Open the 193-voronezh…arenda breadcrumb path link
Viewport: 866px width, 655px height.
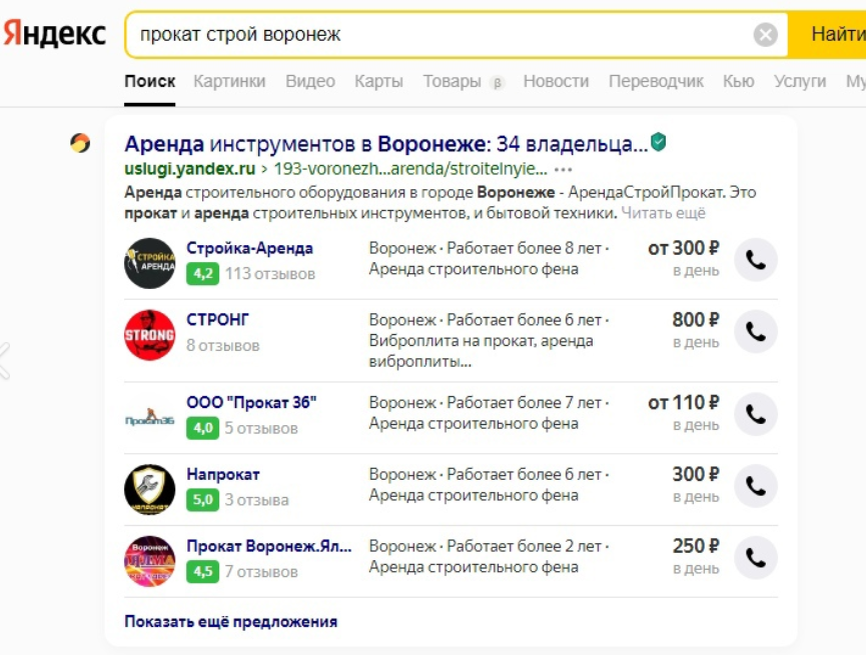tap(410, 168)
